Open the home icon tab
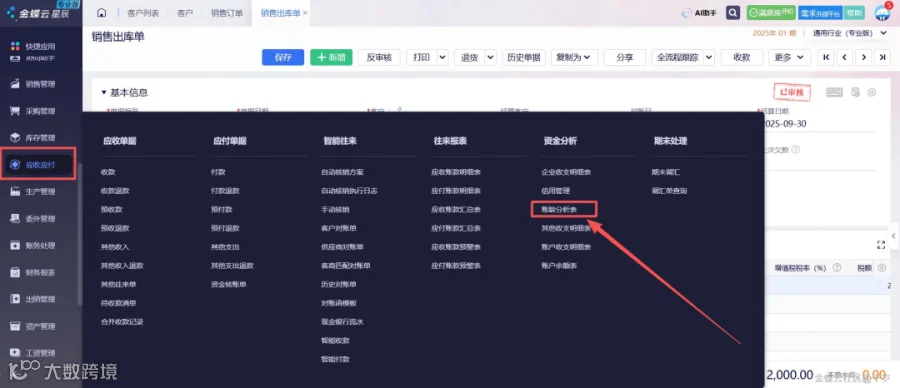900x388 pixels. point(102,13)
